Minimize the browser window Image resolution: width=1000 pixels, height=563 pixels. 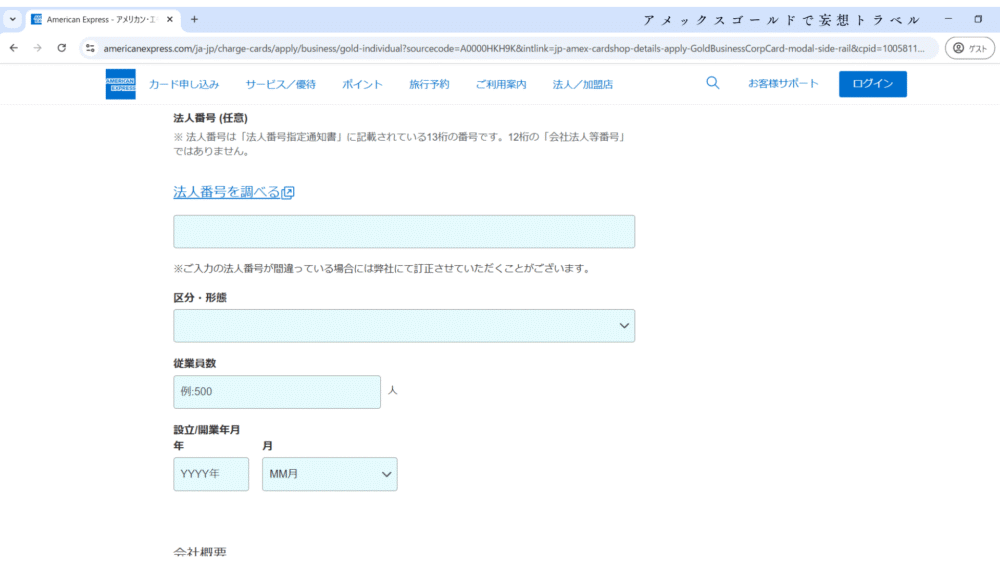tap(948, 19)
